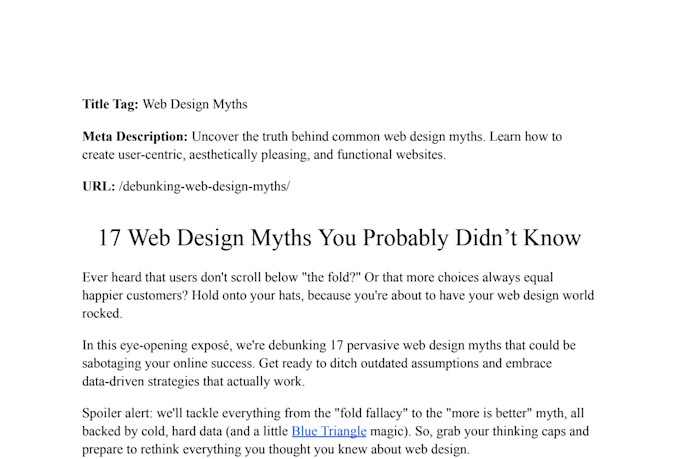Click the word "rocked."
The height and width of the screenshot is (459, 680).
click(102, 313)
